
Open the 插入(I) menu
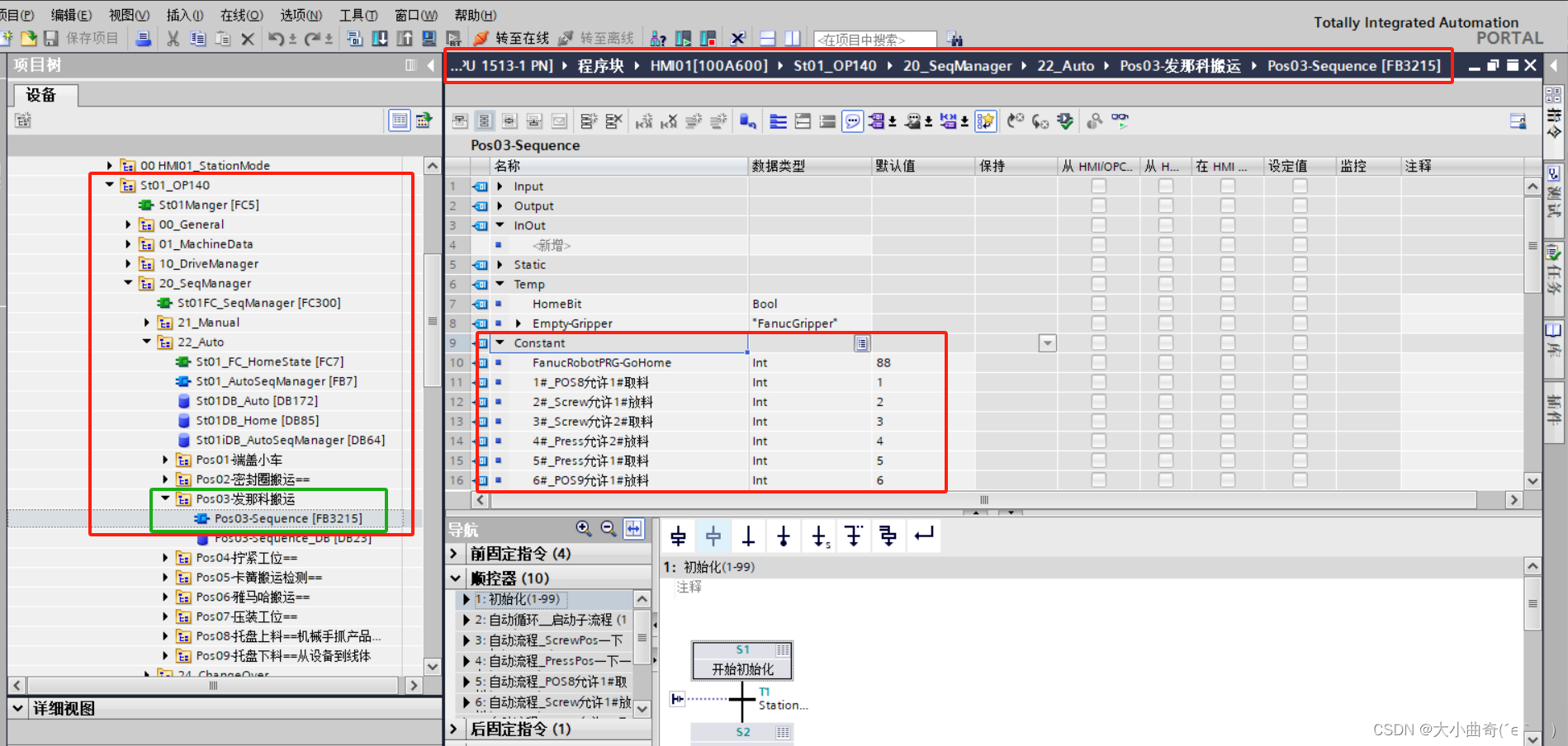(x=185, y=15)
